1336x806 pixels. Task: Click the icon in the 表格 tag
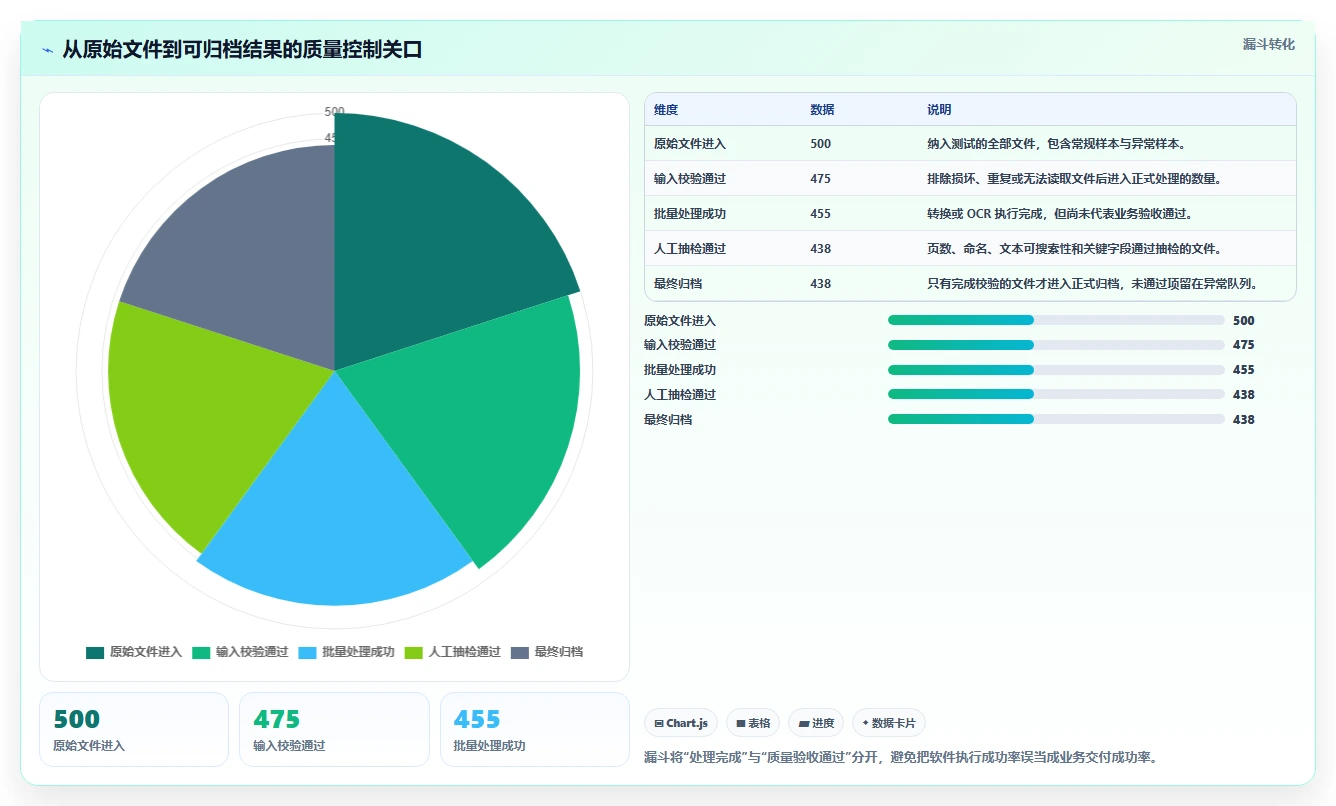[741, 723]
